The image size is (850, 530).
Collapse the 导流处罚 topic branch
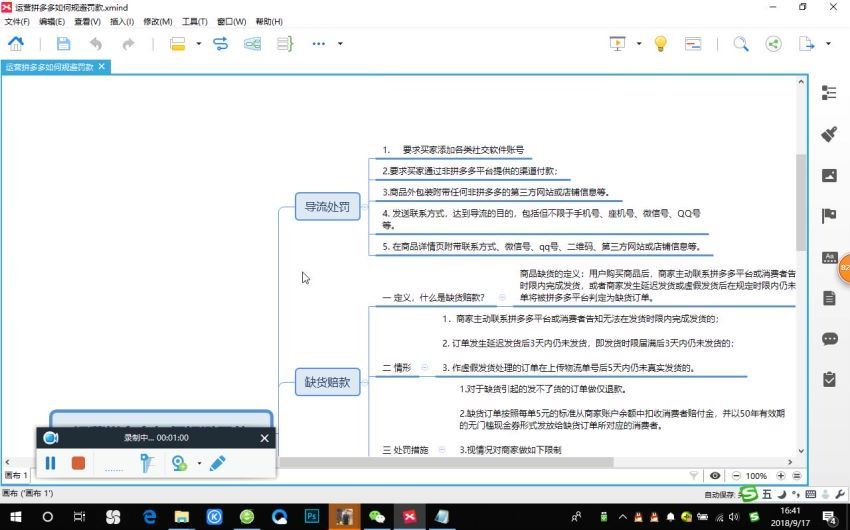(365, 206)
